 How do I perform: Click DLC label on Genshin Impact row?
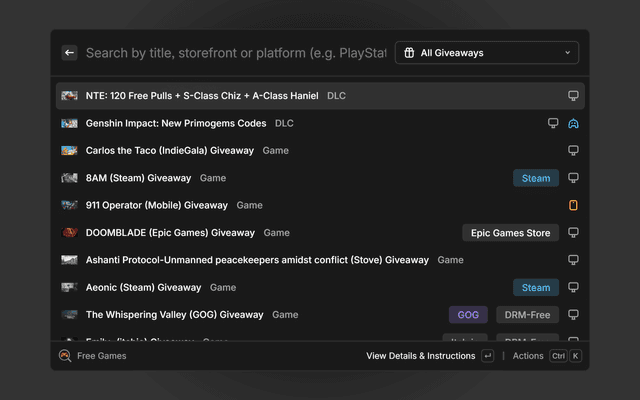(x=284, y=123)
